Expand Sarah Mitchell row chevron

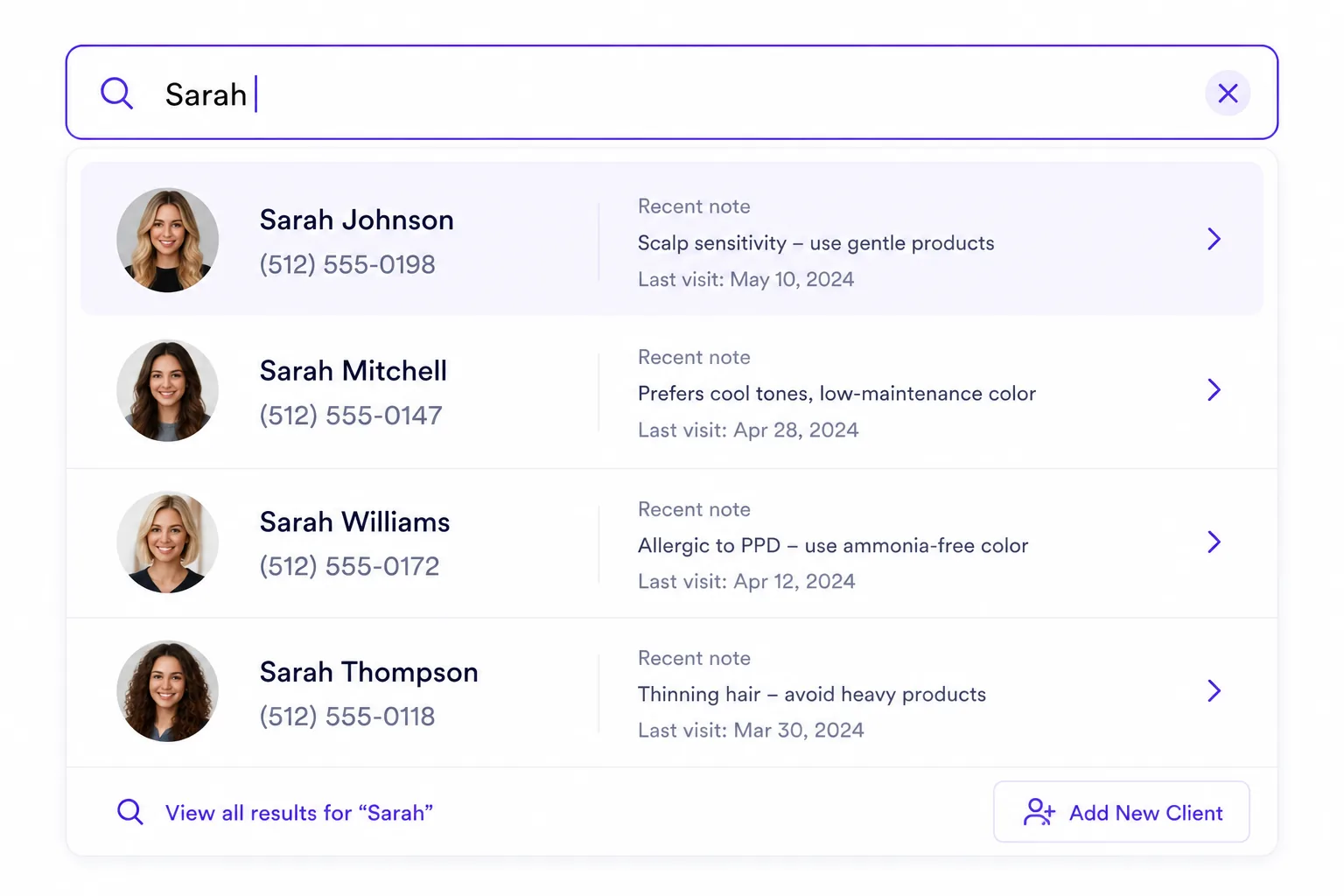[x=1214, y=389]
